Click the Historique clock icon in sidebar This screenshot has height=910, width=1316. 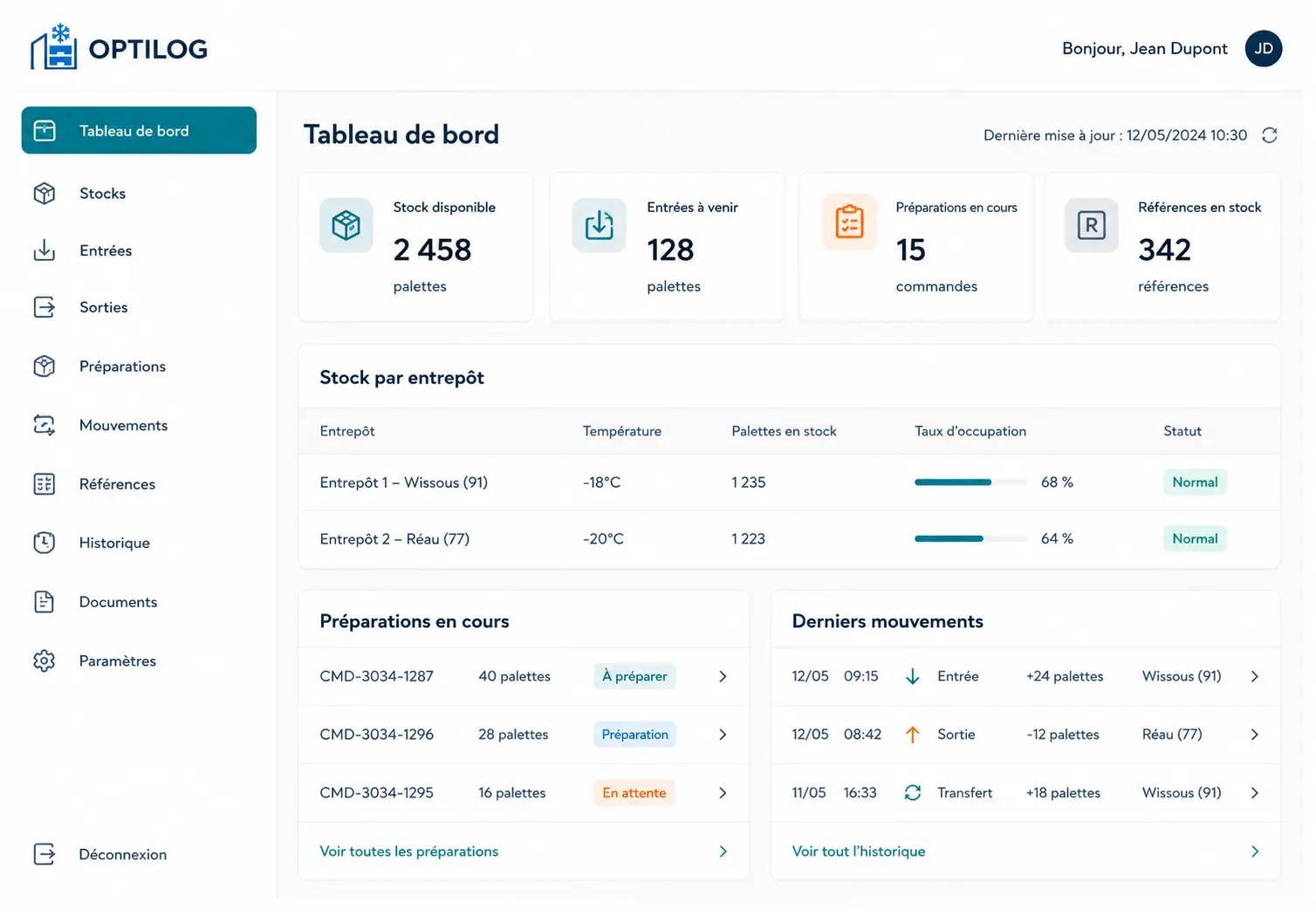[45, 543]
